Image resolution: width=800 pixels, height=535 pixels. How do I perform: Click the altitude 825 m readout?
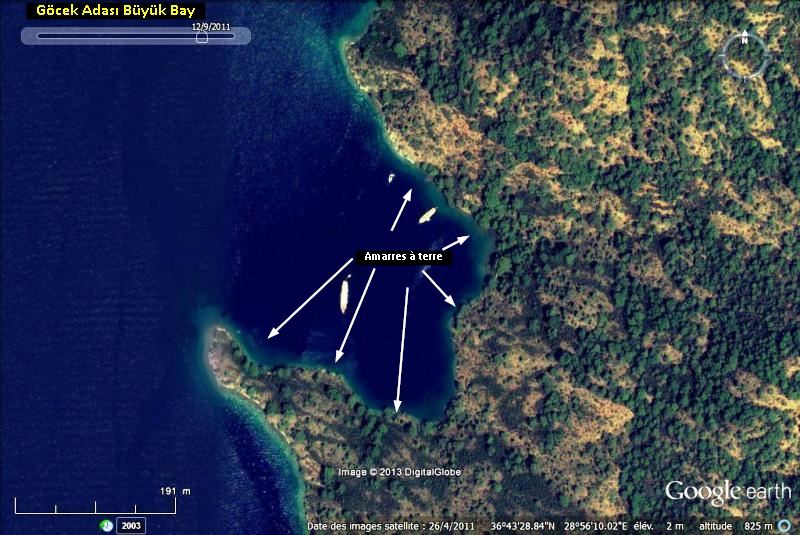point(744,526)
